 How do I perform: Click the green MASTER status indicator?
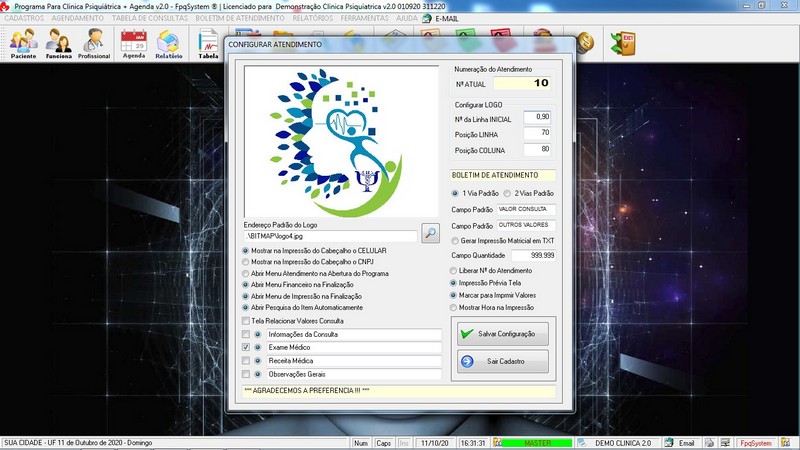click(x=538, y=443)
